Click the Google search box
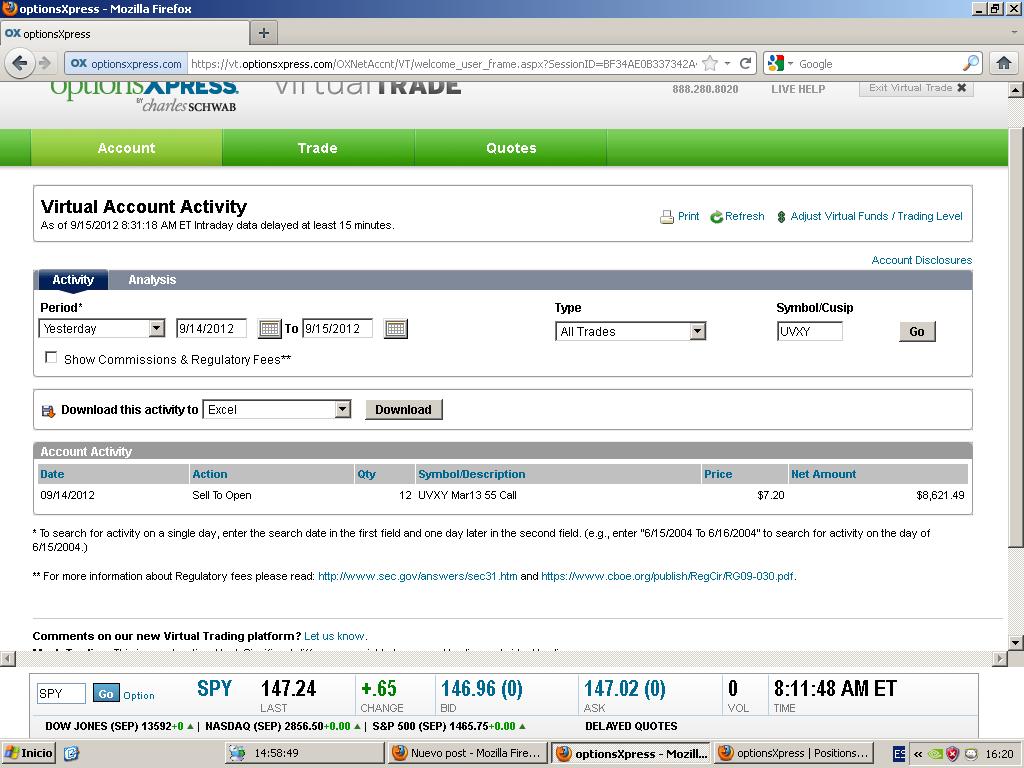Image resolution: width=1024 pixels, height=768 pixels. coord(878,64)
